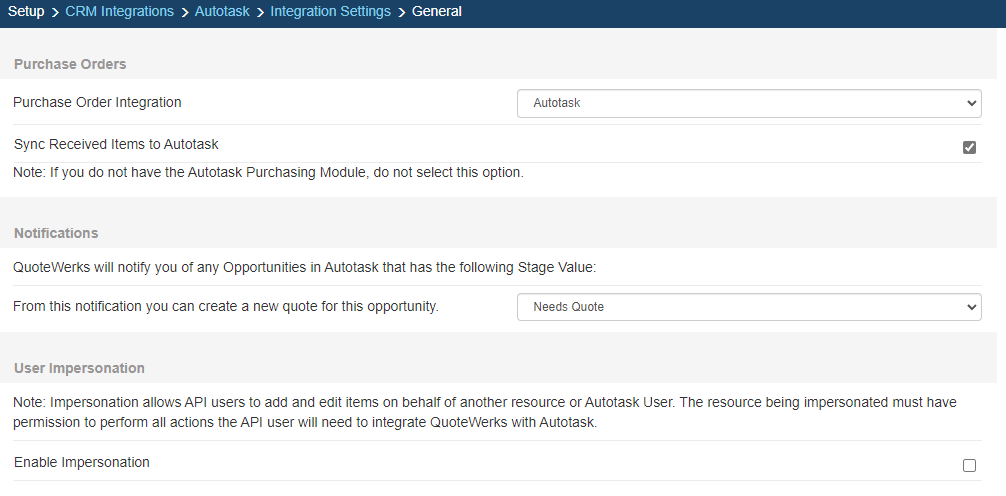Click the Autotask Purchasing Module note text
This screenshot has height=496, width=1006.
pyautogui.click(x=268, y=172)
